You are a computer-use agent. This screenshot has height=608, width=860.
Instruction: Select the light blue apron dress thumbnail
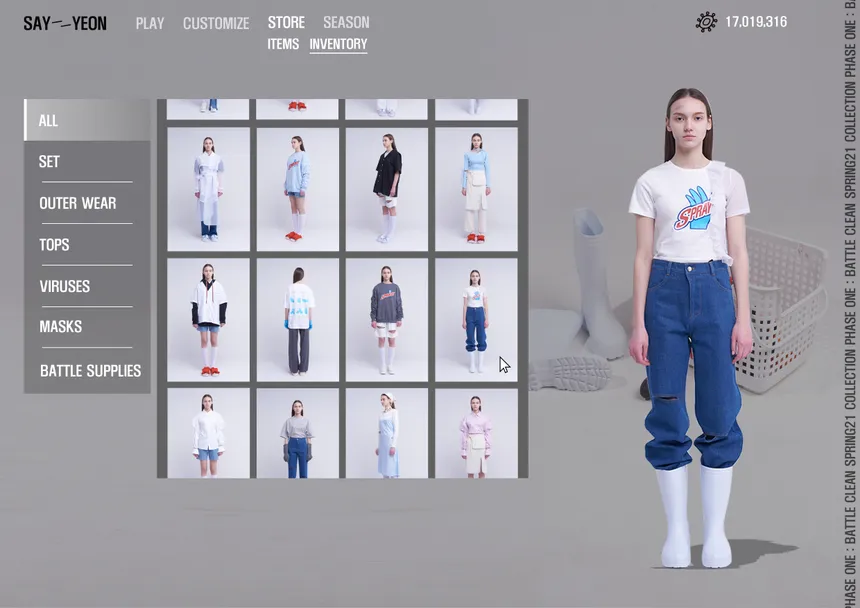point(387,433)
